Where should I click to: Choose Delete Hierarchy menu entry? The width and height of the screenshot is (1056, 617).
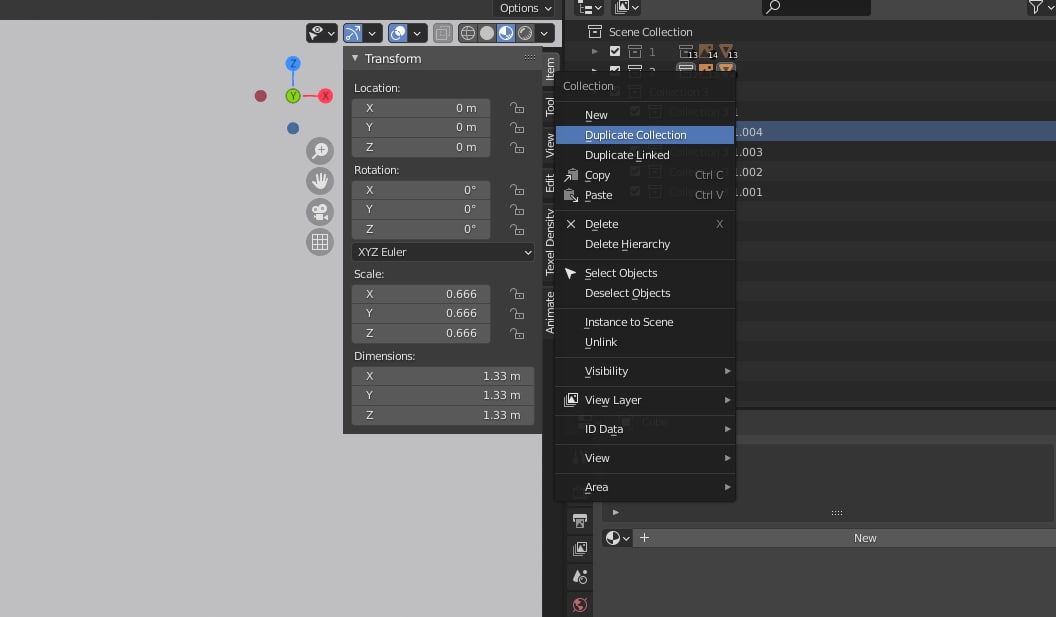click(645, 244)
